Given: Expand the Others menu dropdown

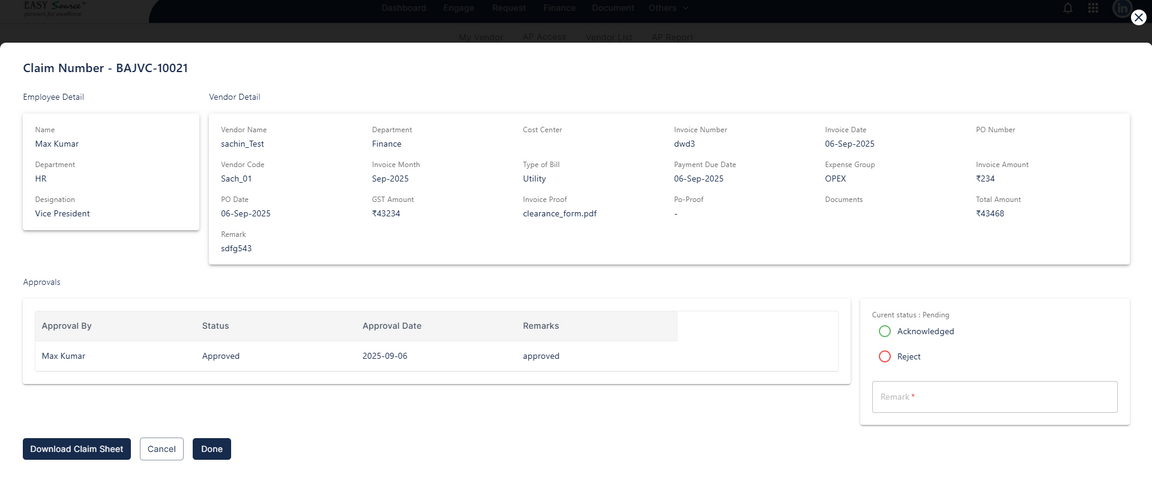Looking at the screenshot, I should (x=668, y=8).
